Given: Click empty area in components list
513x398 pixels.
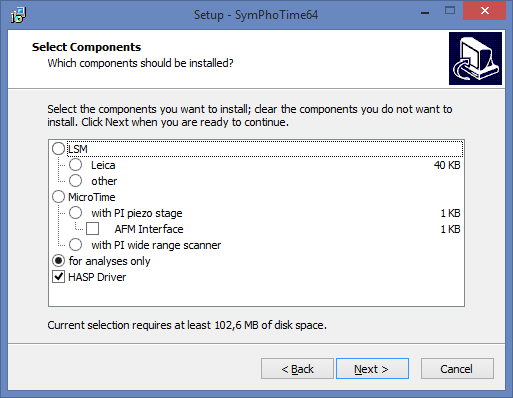Looking at the screenshot, I should 256,295.
